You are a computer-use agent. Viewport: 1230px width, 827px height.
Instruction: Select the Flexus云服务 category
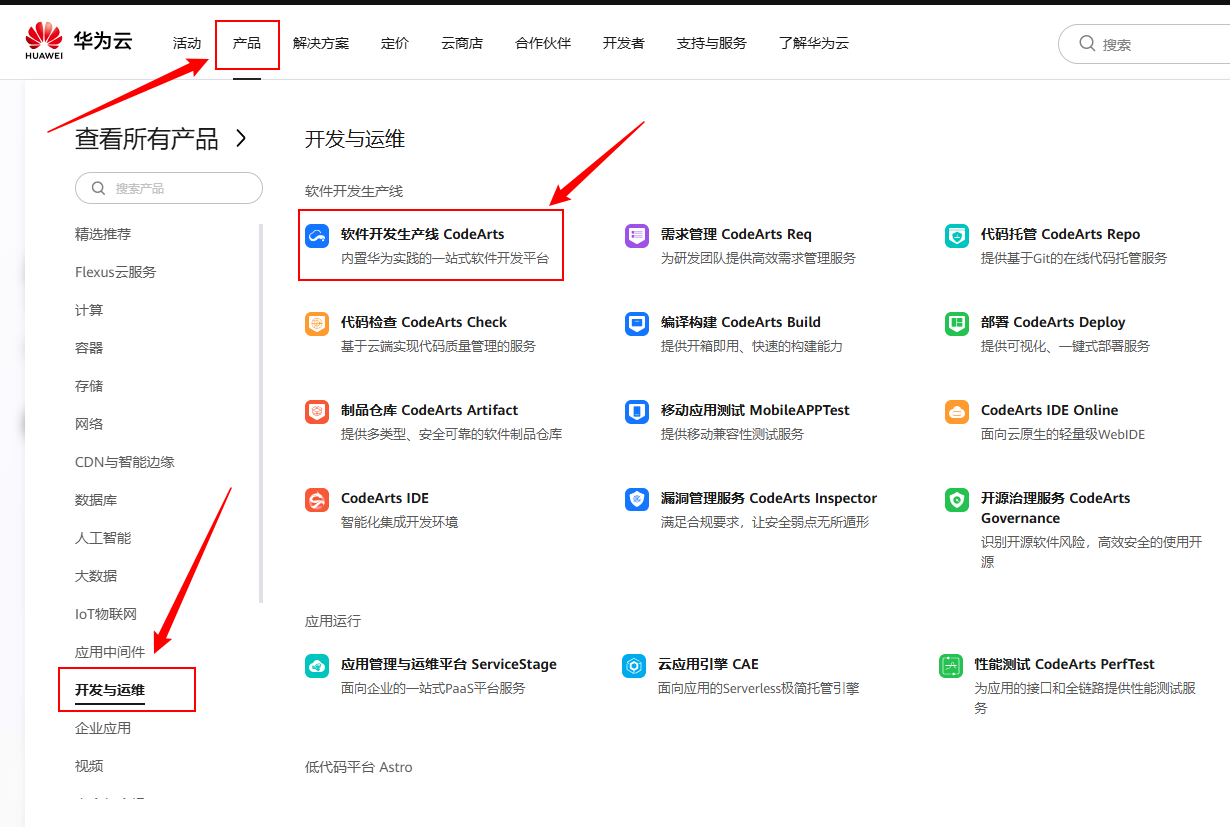click(116, 272)
